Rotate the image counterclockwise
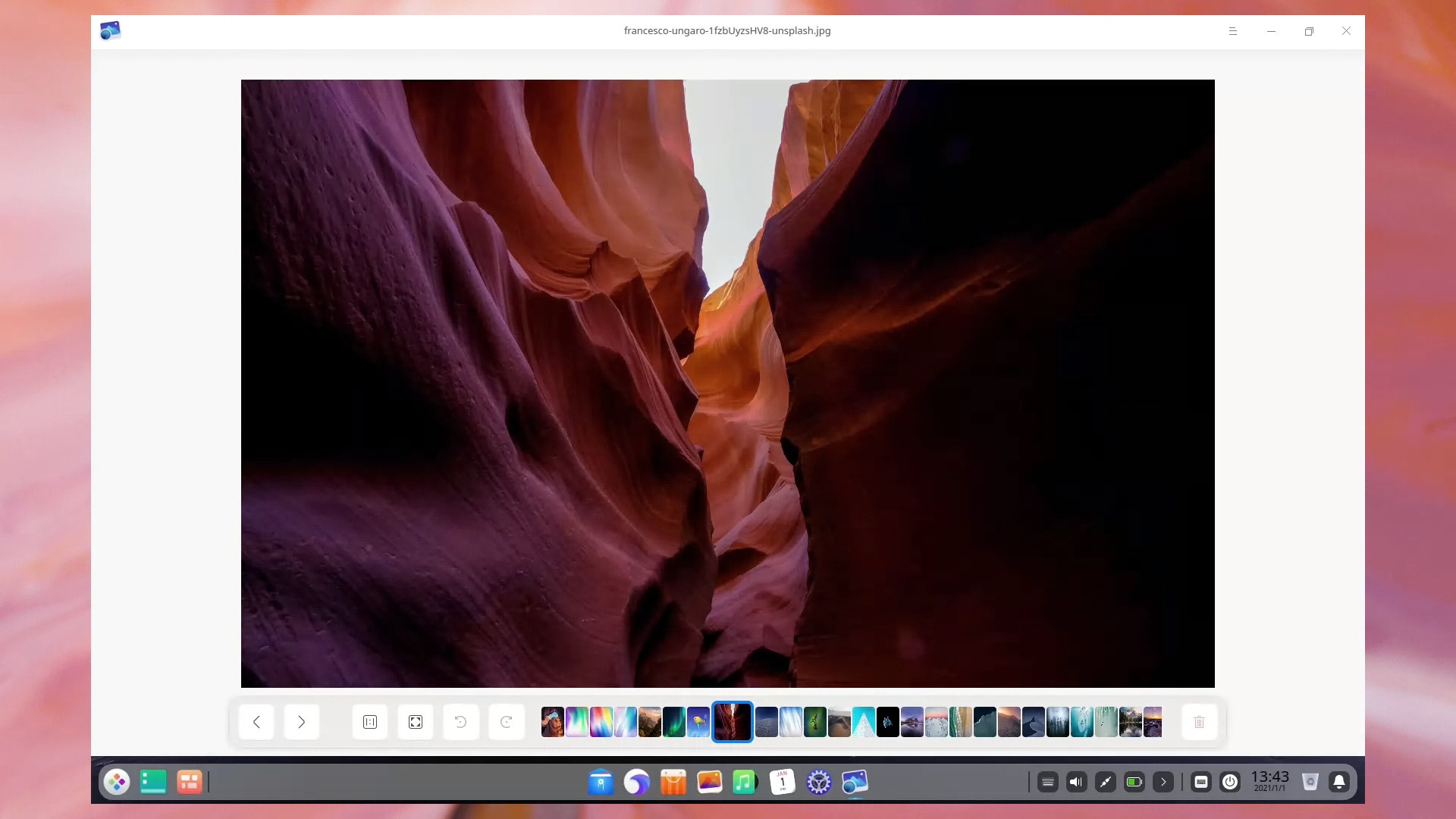 (x=460, y=721)
